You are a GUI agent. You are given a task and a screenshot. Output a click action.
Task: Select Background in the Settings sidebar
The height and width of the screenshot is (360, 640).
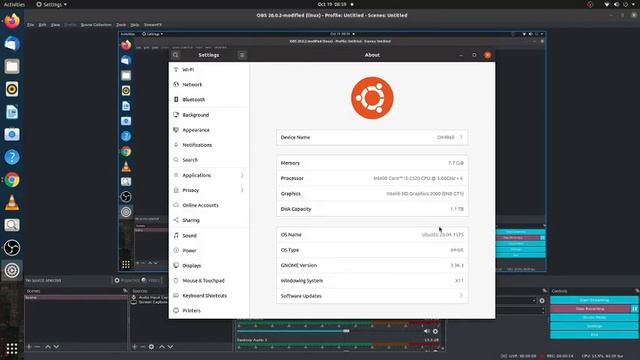point(209,115)
